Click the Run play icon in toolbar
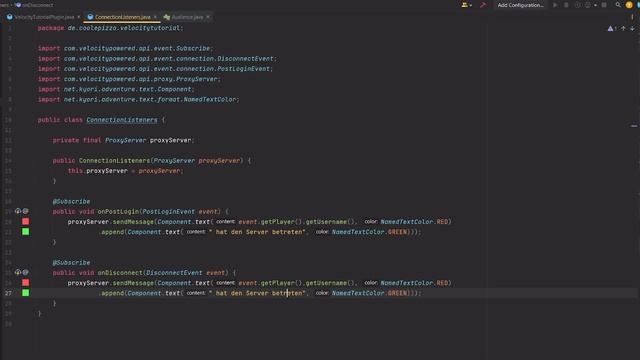Screen dimensions: 640x360 tap(555, 5)
